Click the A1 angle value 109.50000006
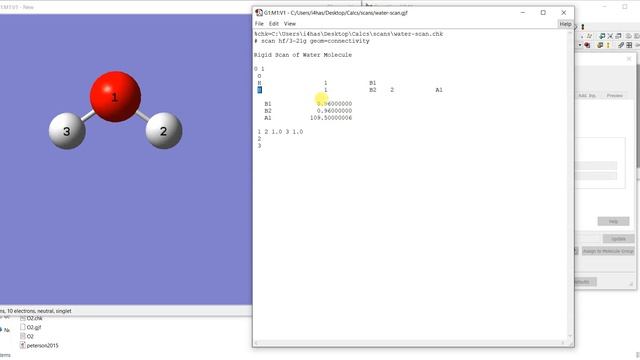 click(331, 118)
